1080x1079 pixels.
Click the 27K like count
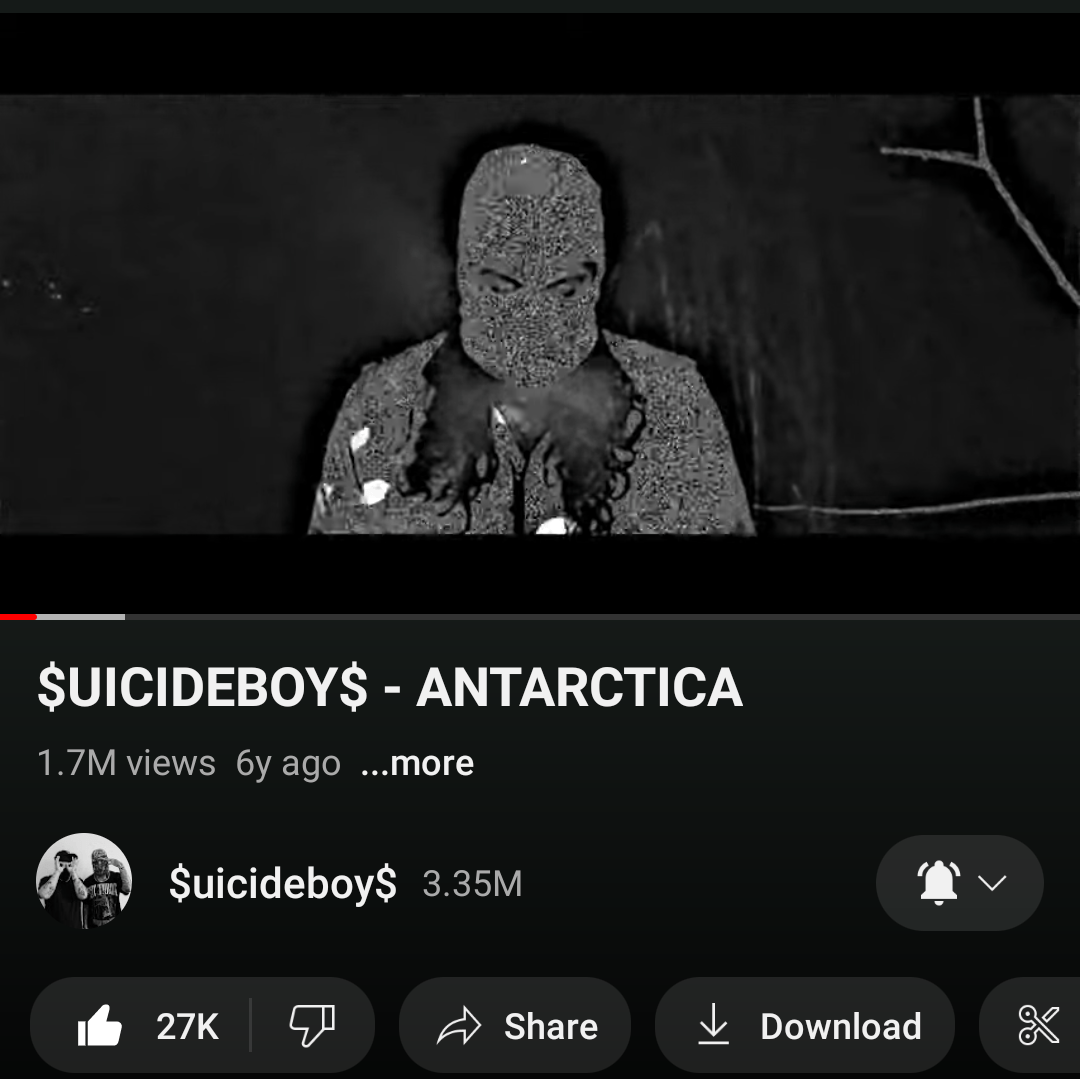point(187,1027)
